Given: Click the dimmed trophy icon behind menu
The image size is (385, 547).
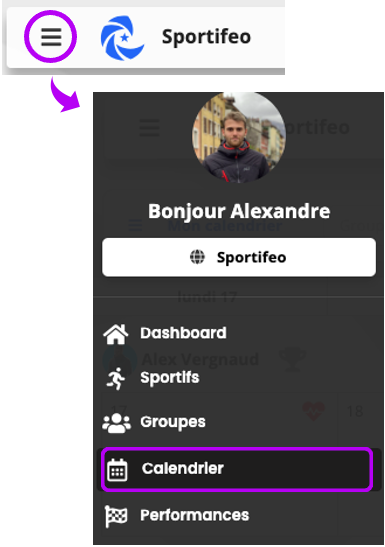Looking at the screenshot, I should coord(292,359).
